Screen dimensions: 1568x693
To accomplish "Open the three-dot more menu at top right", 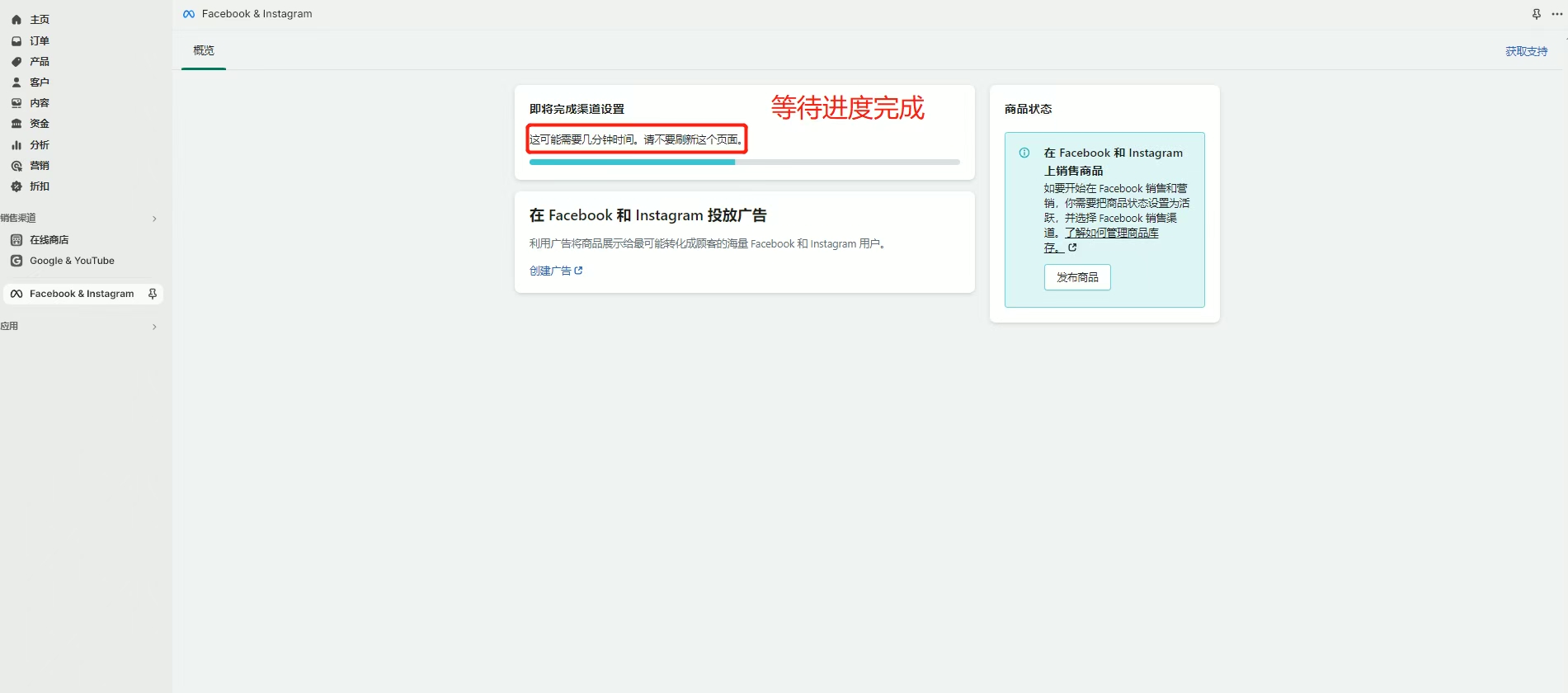I will pos(1557,14).
